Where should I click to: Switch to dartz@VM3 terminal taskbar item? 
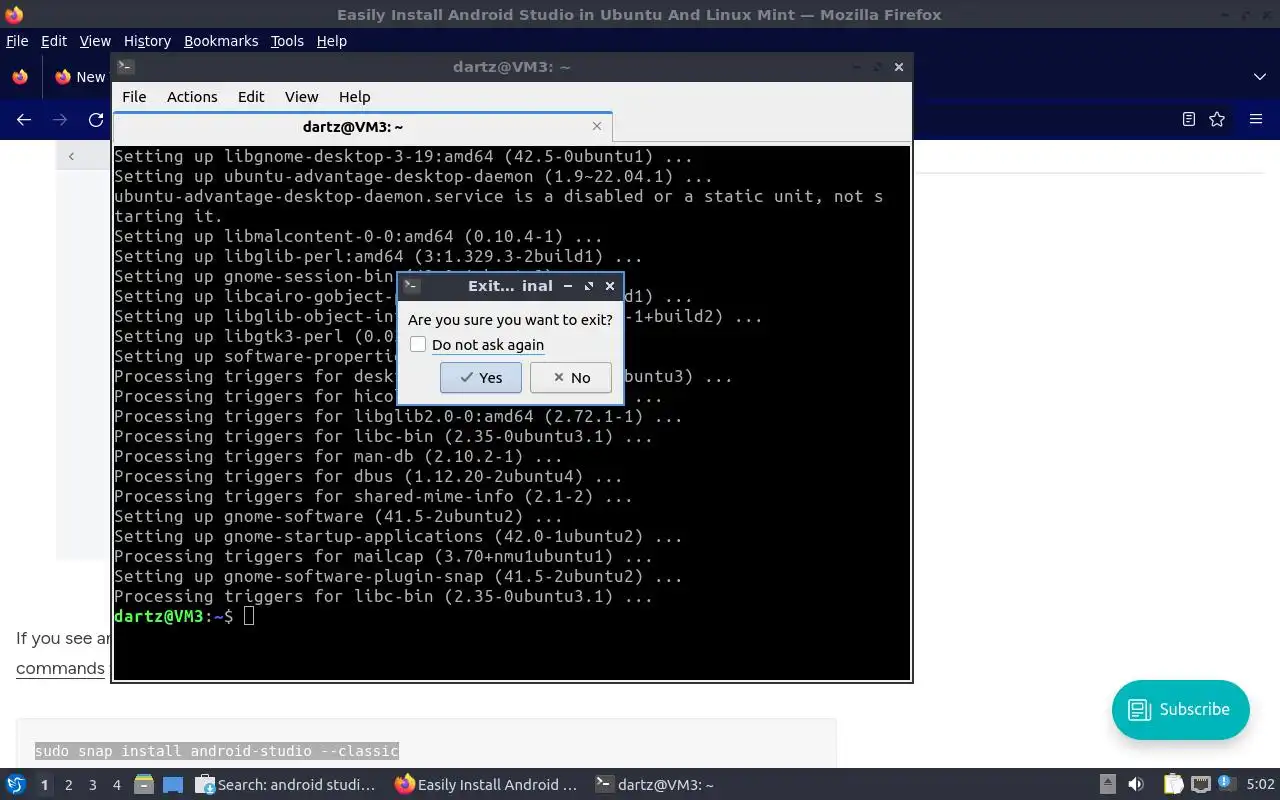(x=655, y=785)
